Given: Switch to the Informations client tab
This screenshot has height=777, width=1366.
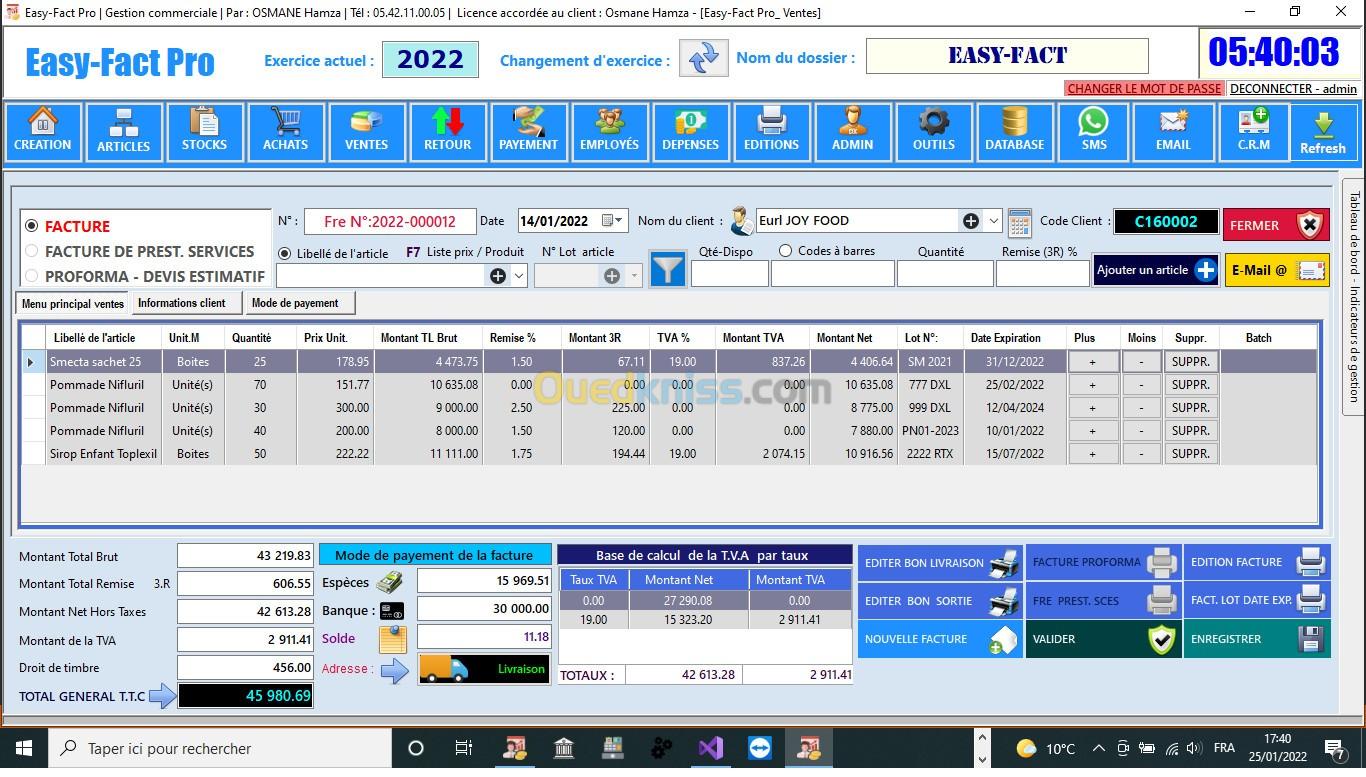Looking at the screenshot, I should point(182,303).
